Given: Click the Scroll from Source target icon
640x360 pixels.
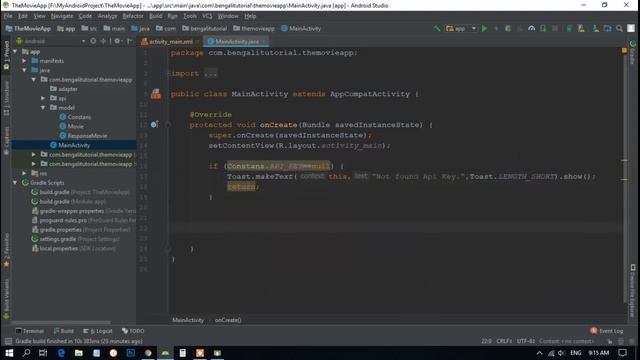Looking at the screenshot, I should (x=93, y=41).
